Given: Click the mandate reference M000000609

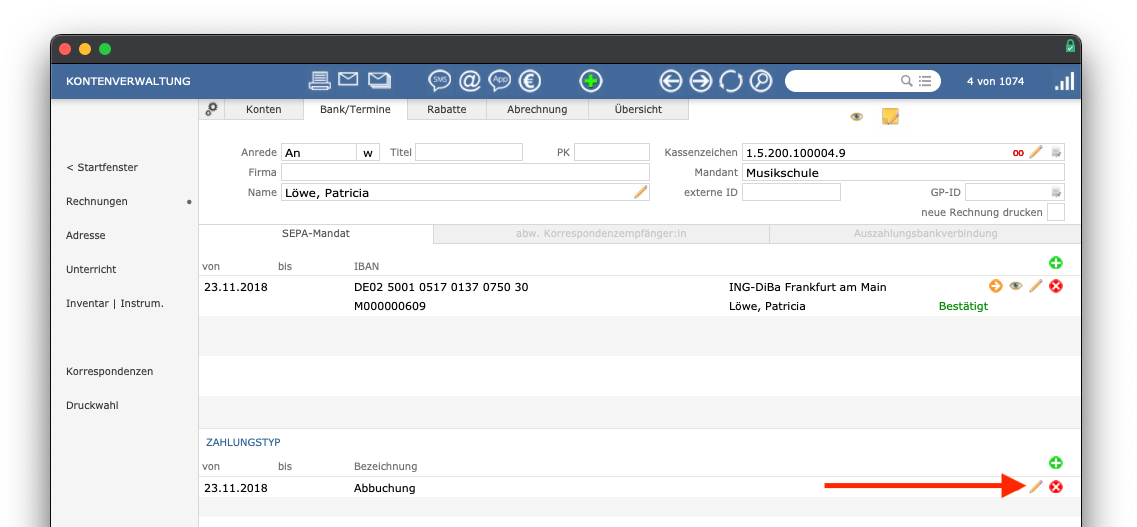Looking at the screenshot, I should pos(389,307).
